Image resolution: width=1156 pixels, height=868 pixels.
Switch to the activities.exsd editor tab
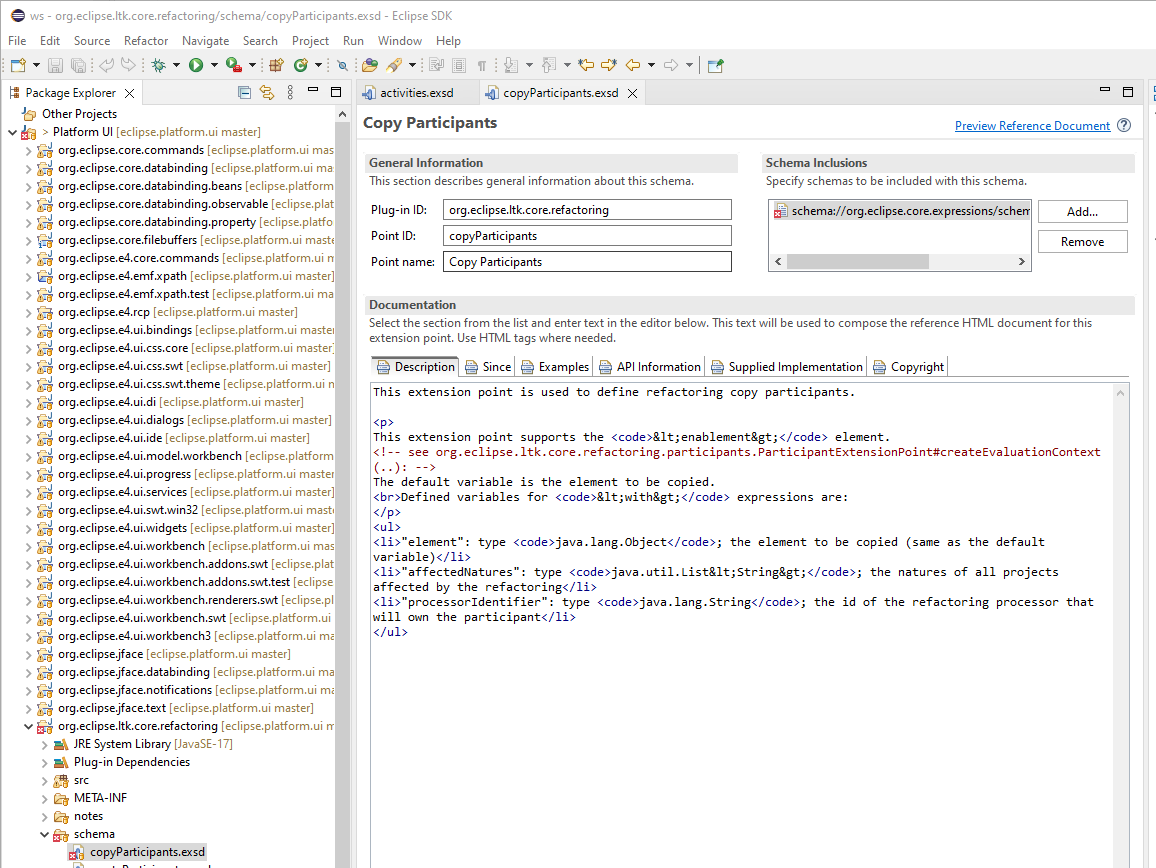tap(417, 93)
